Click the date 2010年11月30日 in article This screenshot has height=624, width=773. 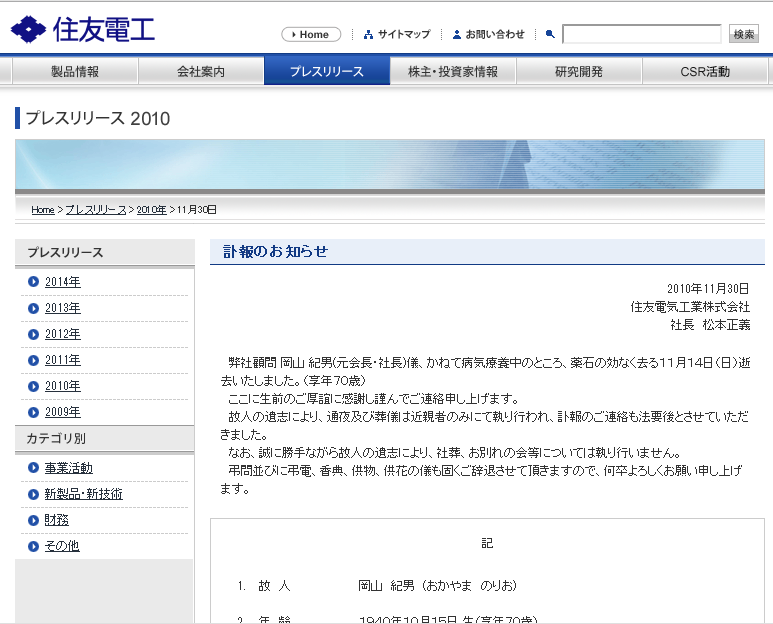(708, 288)
